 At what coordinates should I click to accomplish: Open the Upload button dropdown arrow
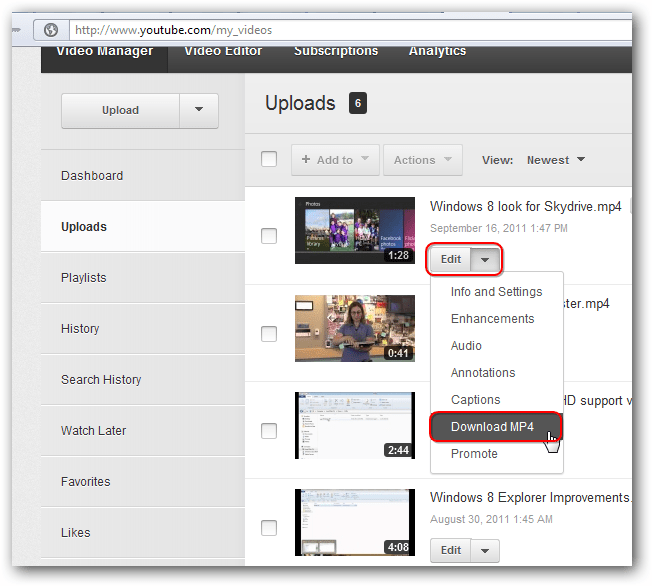tap(199, 110)
